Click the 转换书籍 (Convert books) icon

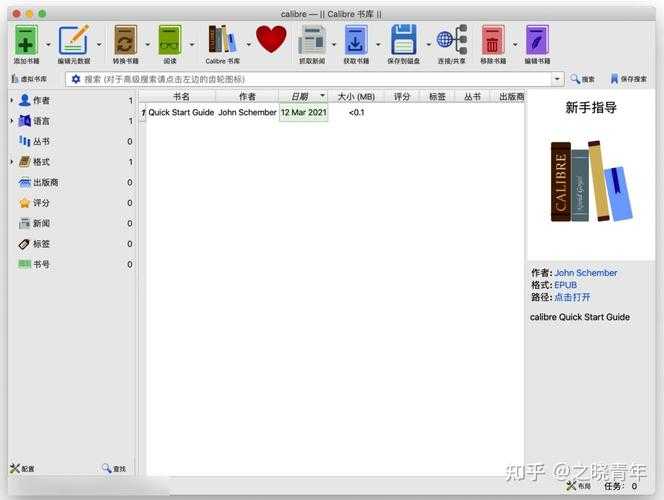(x=125, y=41)
